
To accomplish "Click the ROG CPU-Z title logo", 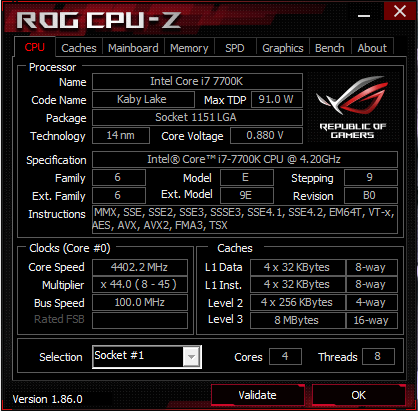I will coord(99,20).
